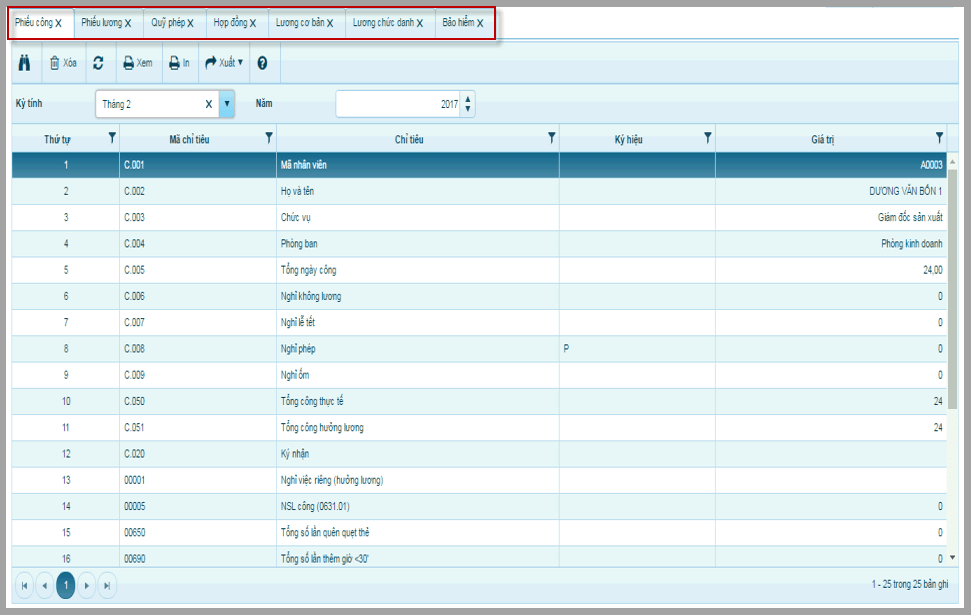This screenshot has height=615, width=971.
Task: Sort by Ký hiệu column header
Action: (629, 139)
